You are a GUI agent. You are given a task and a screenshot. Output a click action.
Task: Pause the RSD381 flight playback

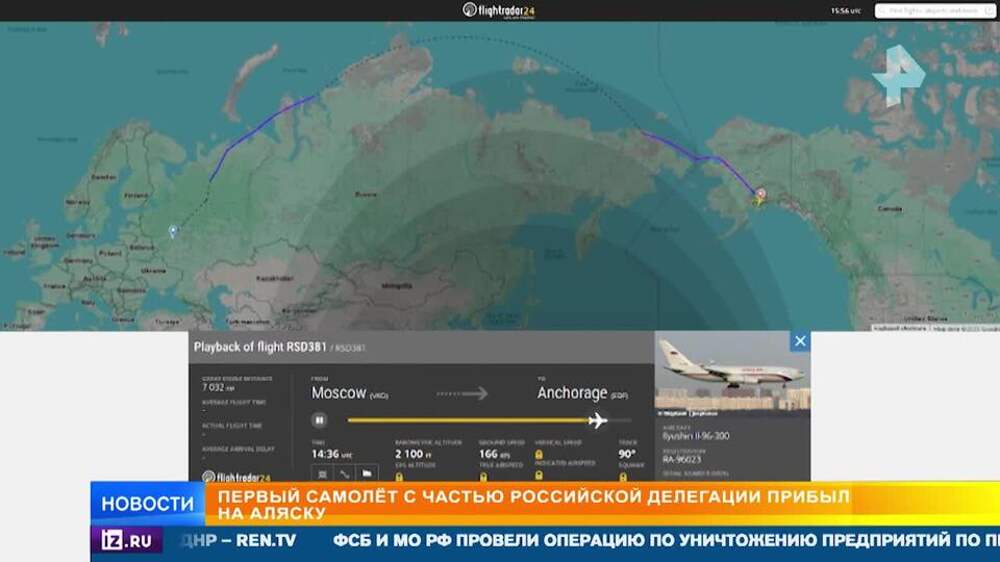tap(320, 420)
